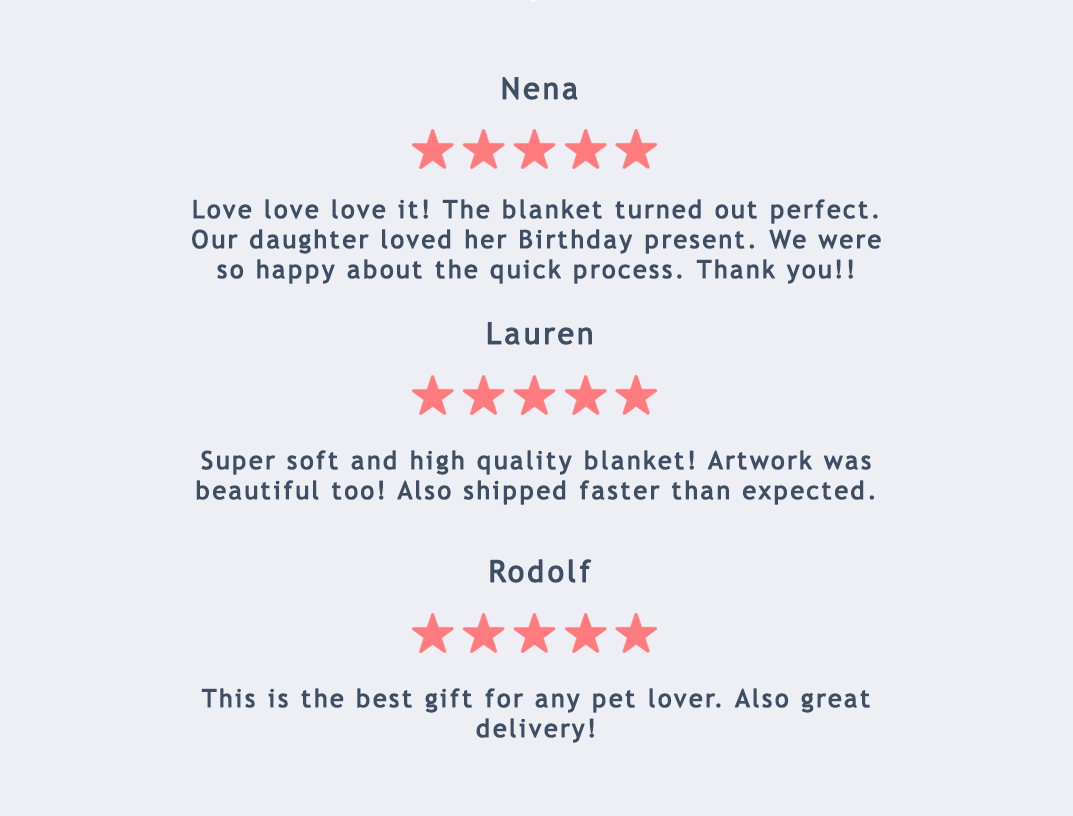Click the first star in Rodolf's rating
The width and height of the screenshot is (1073, 816).
pos(433,634)
